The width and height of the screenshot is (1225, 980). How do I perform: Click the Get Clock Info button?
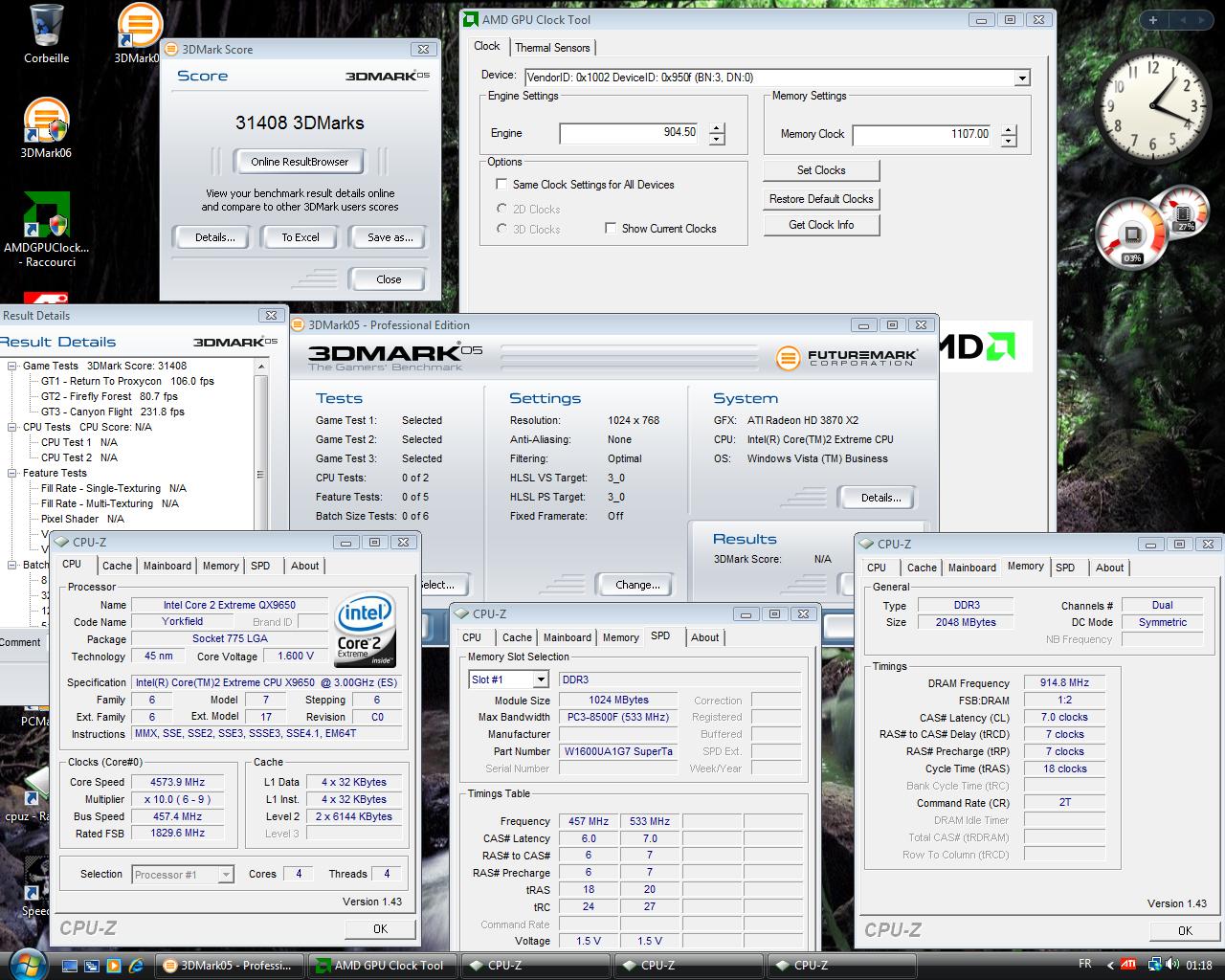821,225
